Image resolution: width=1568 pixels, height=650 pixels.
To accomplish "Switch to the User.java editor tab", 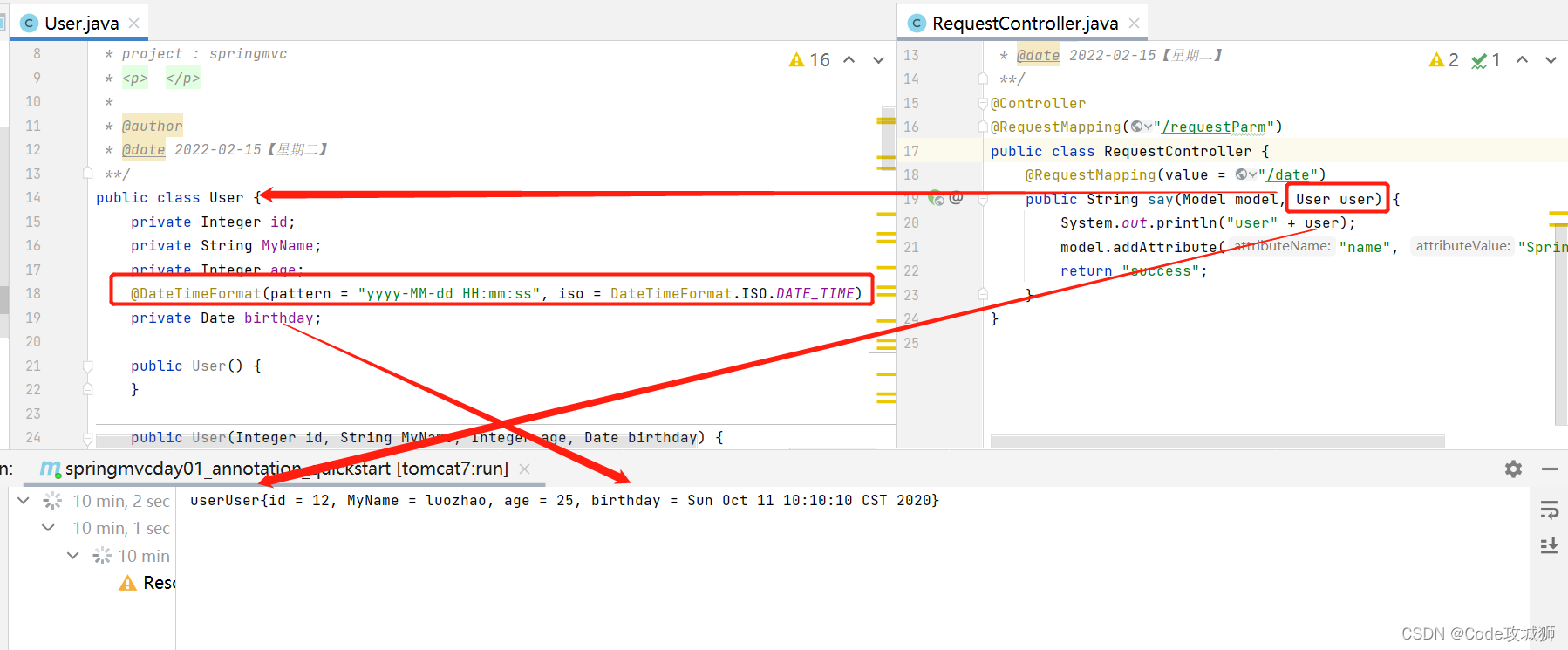I will pyautogui.click(x=81, y=23).
